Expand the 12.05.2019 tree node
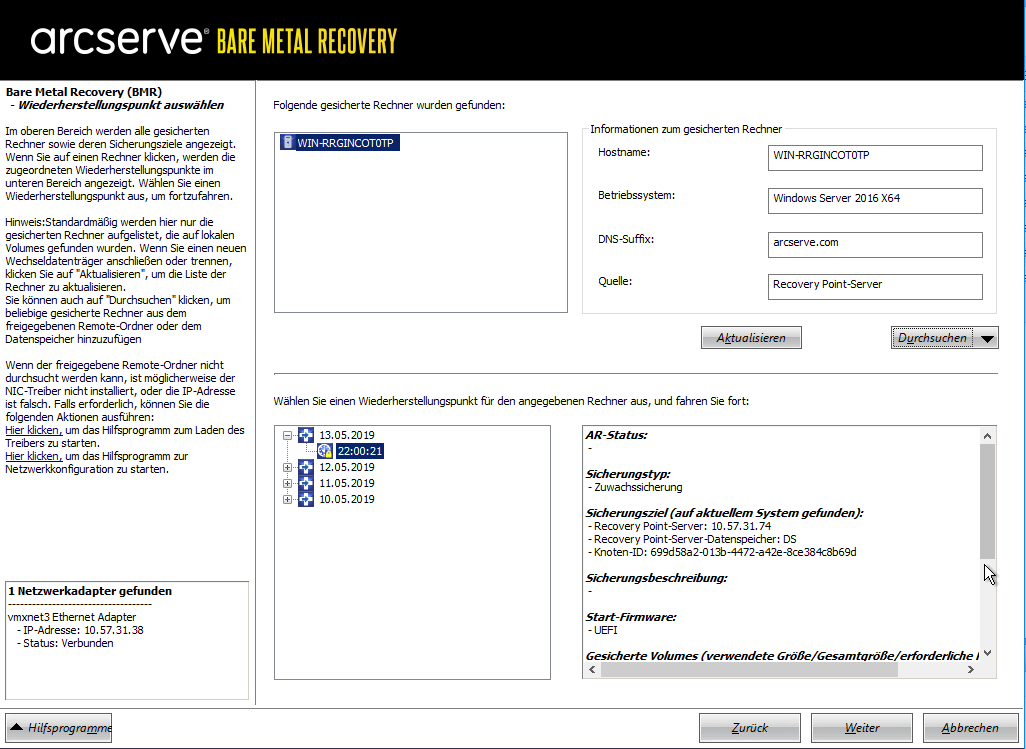Screen dimensions: 1026x749 tap(287, 467)
